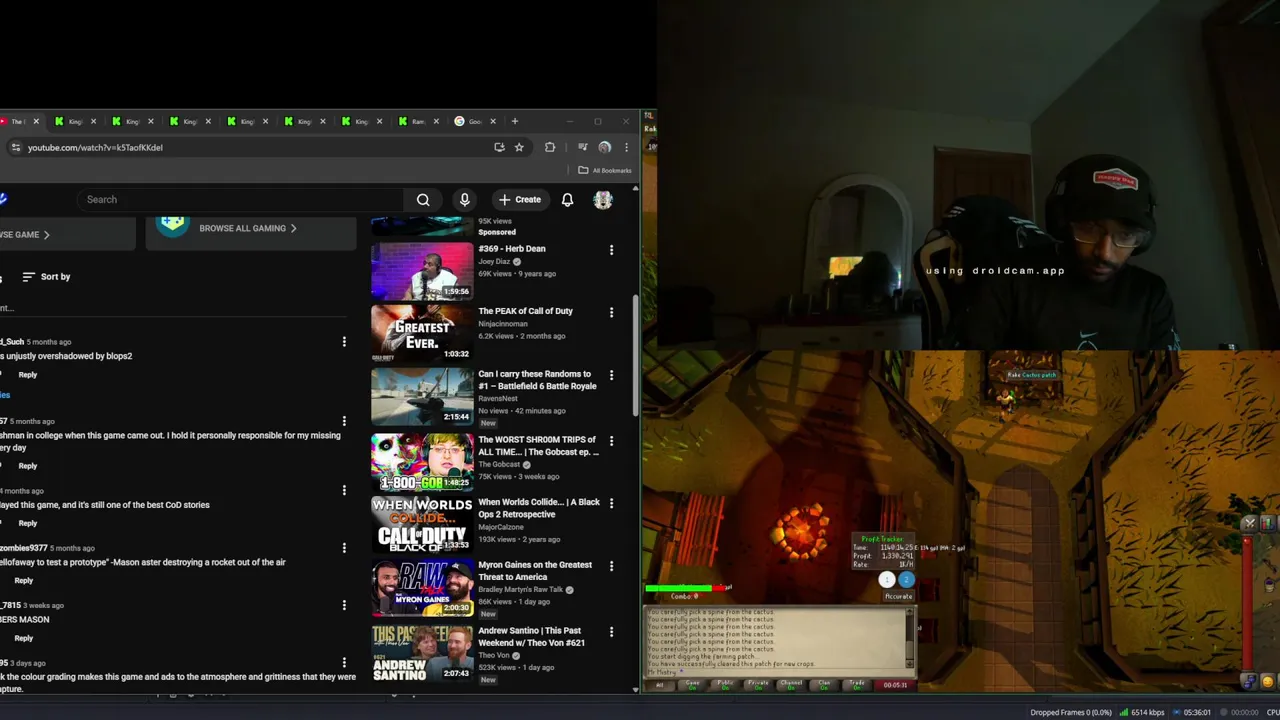
Task: Click the YouTube search magnifier button
Action: 423,199
